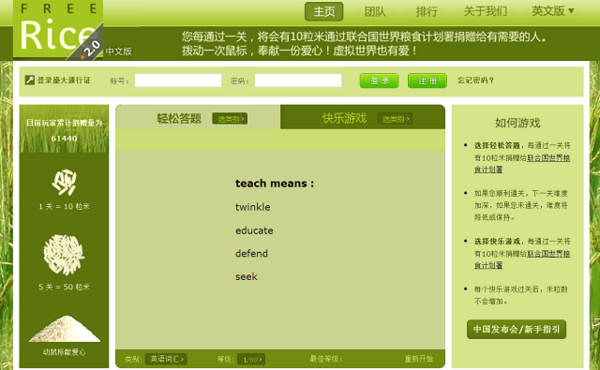Open the 主页 home tab
Image resolution: width=600 pixels, height=370 pixels.
(324, 11)
